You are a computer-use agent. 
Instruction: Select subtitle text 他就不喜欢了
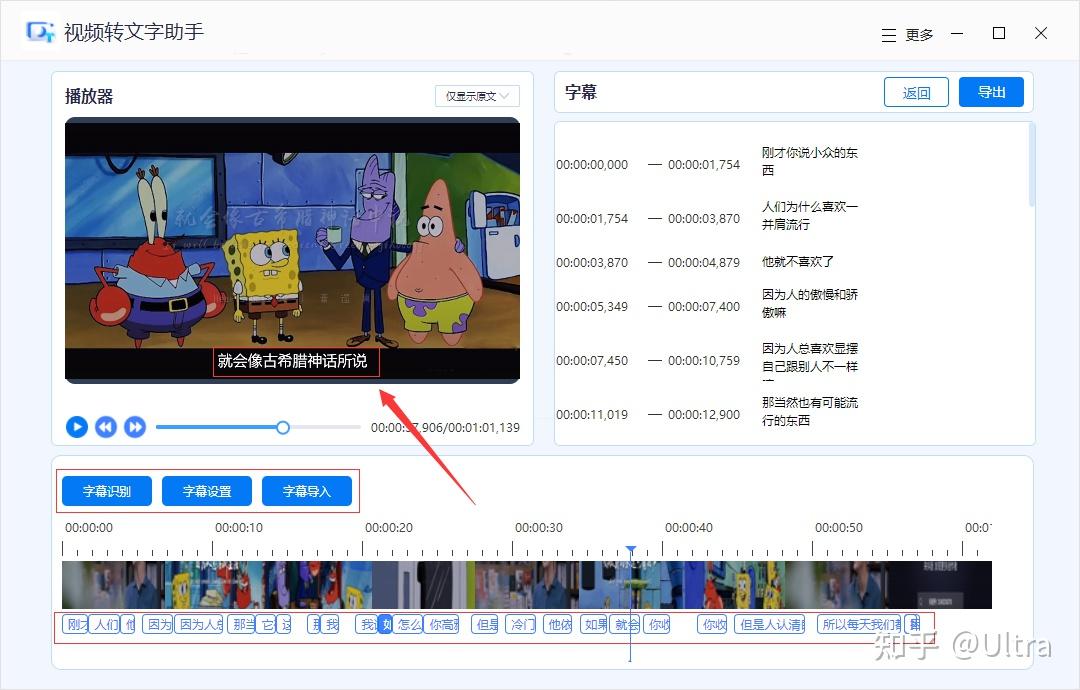tap(798, 262)
